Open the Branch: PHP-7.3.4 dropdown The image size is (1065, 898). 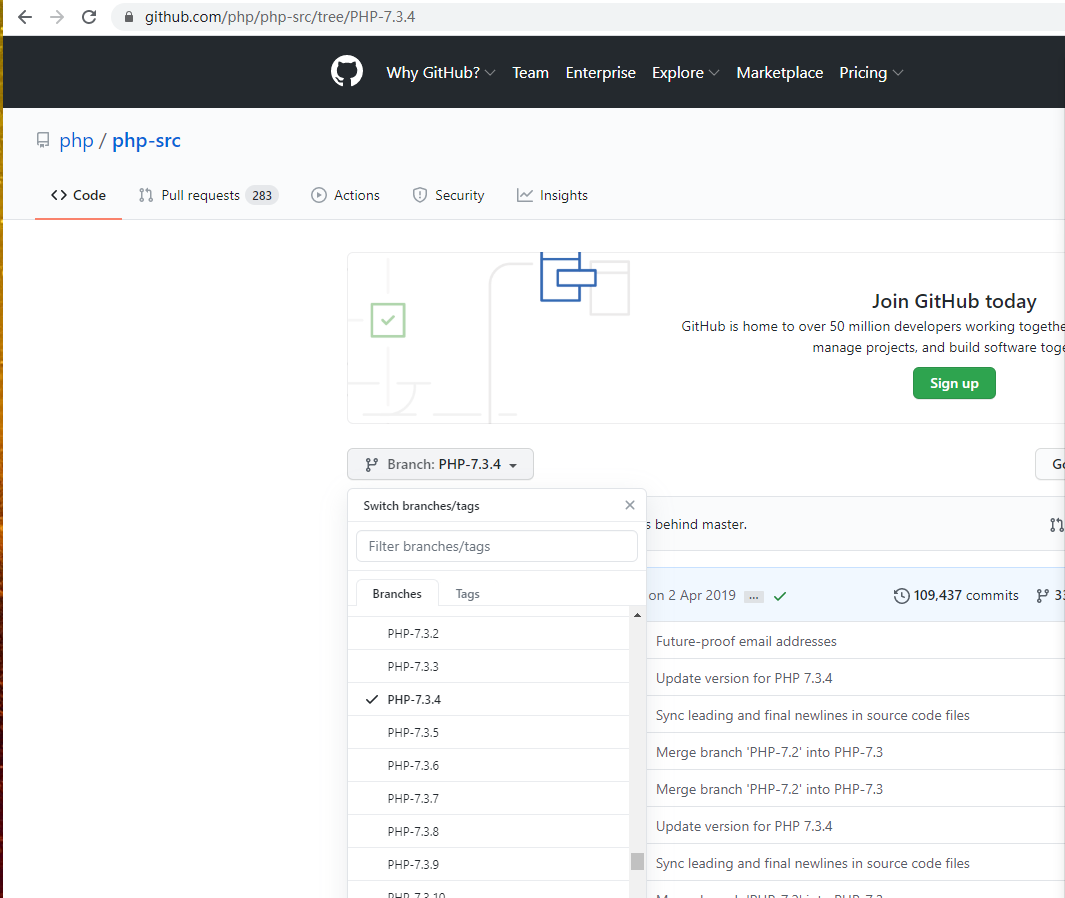[x=440, y=464]
